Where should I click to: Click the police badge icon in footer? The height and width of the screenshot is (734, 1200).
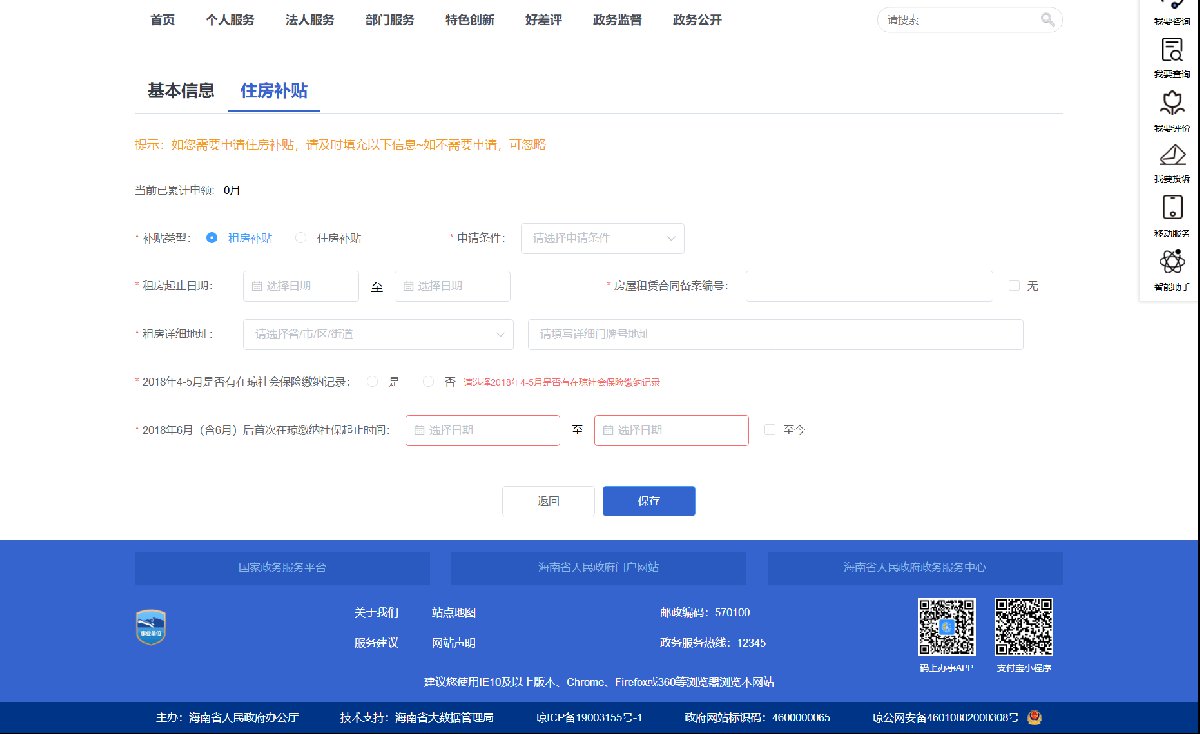(1035, 717)
